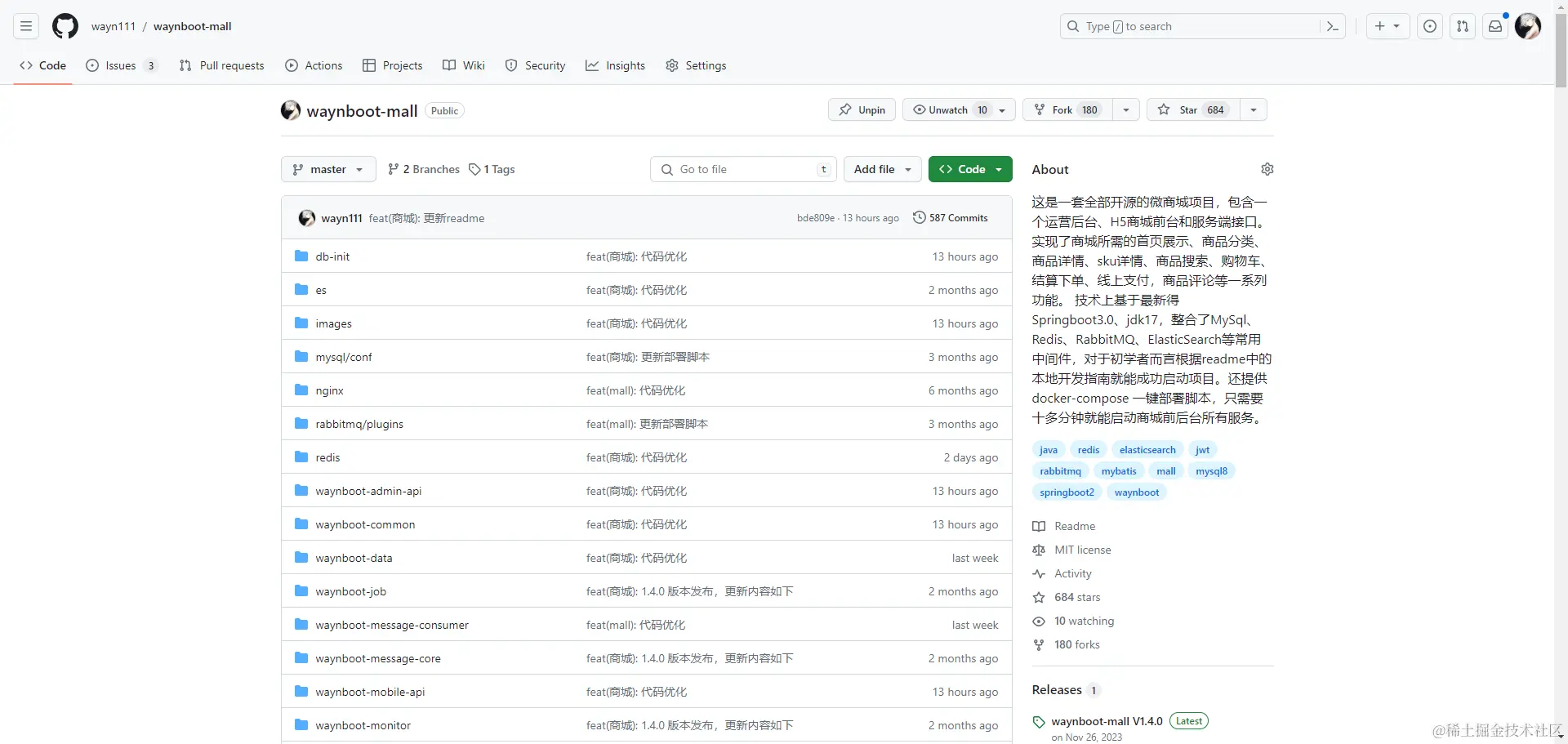
Task: Select the 'springboot2' topic tag
Action: tap(1067, 492)
